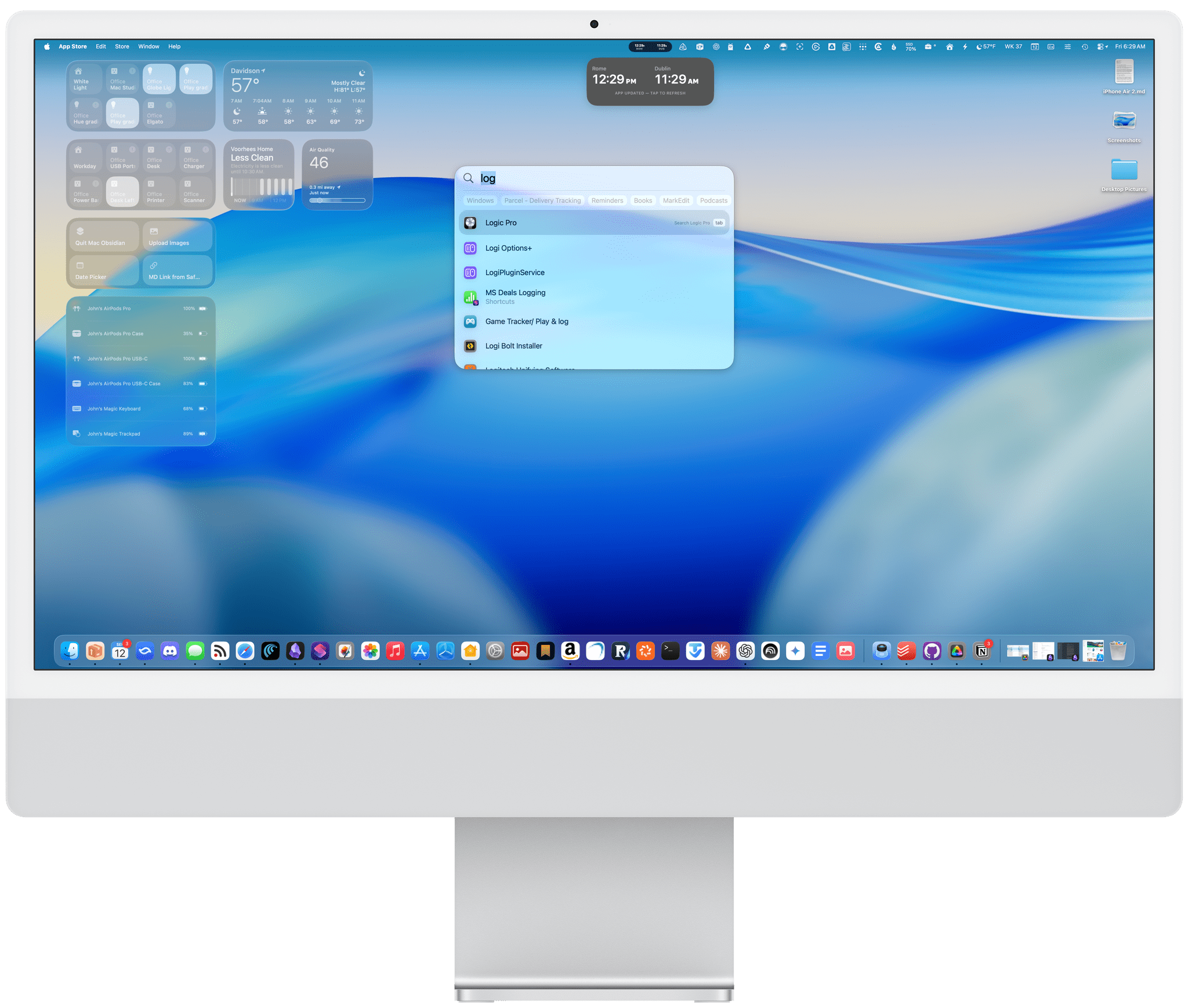Open the Music app in Dock
1188x1008 pixels.
pos(395,651)
